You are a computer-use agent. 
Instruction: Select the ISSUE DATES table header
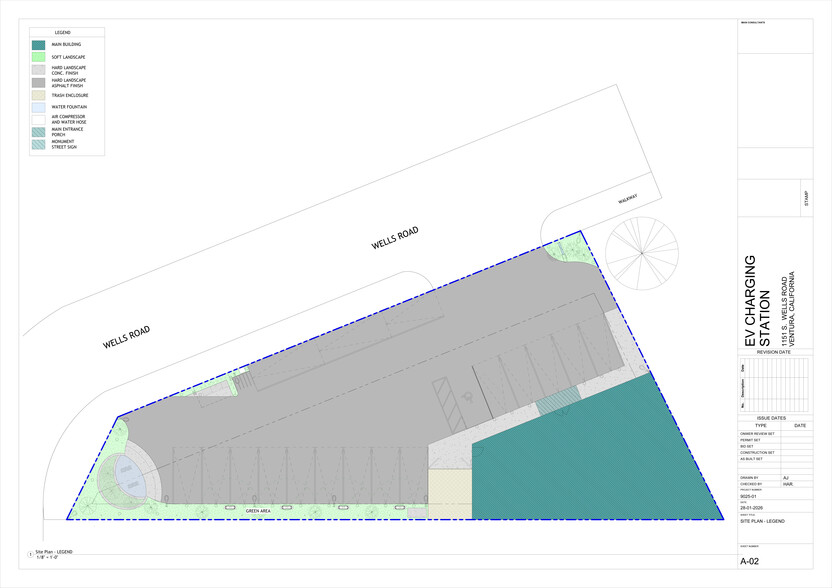click(771, 418)
